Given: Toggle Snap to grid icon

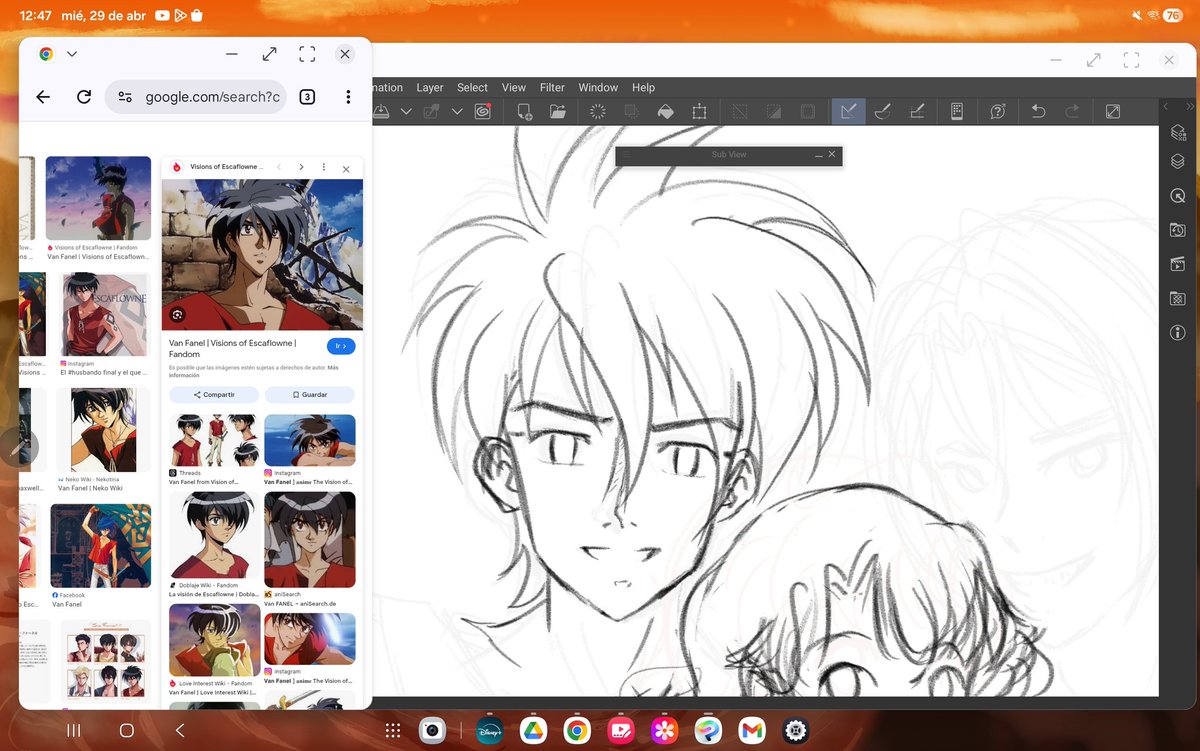Looking at the screenshot, I should [x=915, y=112].
